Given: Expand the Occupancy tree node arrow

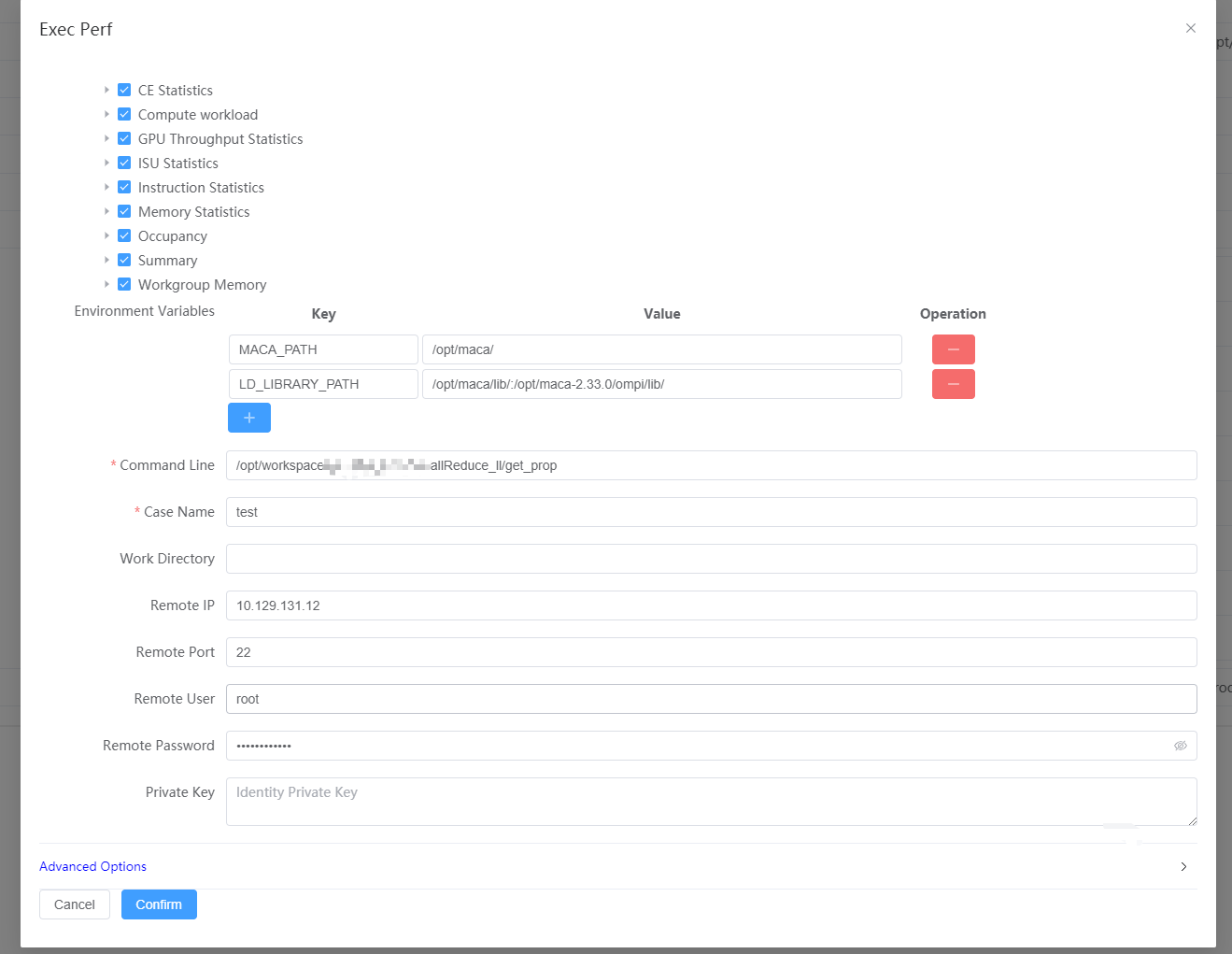Looking at the screenshot, I should pos(106,236).
